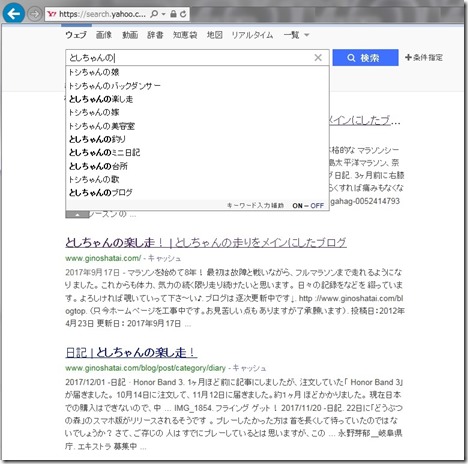Open the 条件指定 advanced options link

[x=424, y=57]
